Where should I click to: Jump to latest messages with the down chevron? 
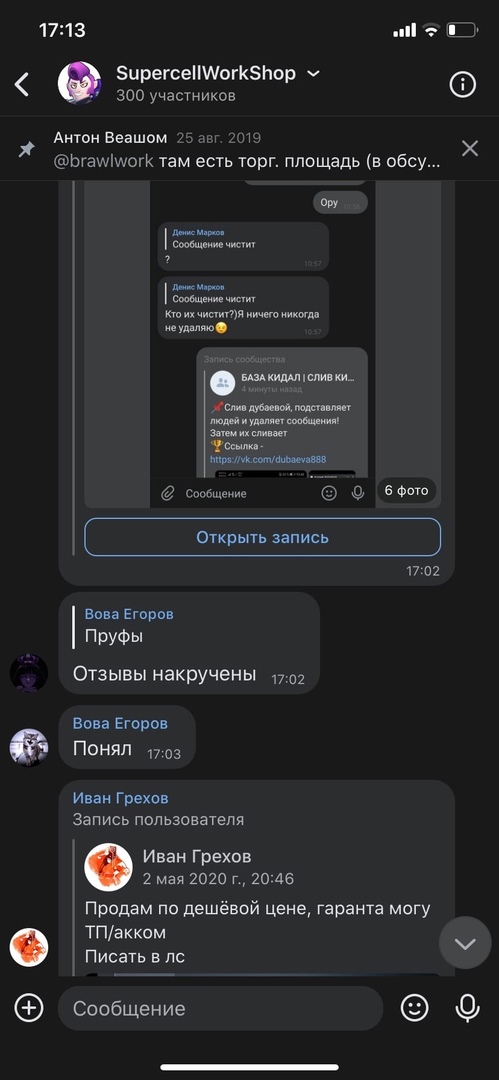click(465, 943)
